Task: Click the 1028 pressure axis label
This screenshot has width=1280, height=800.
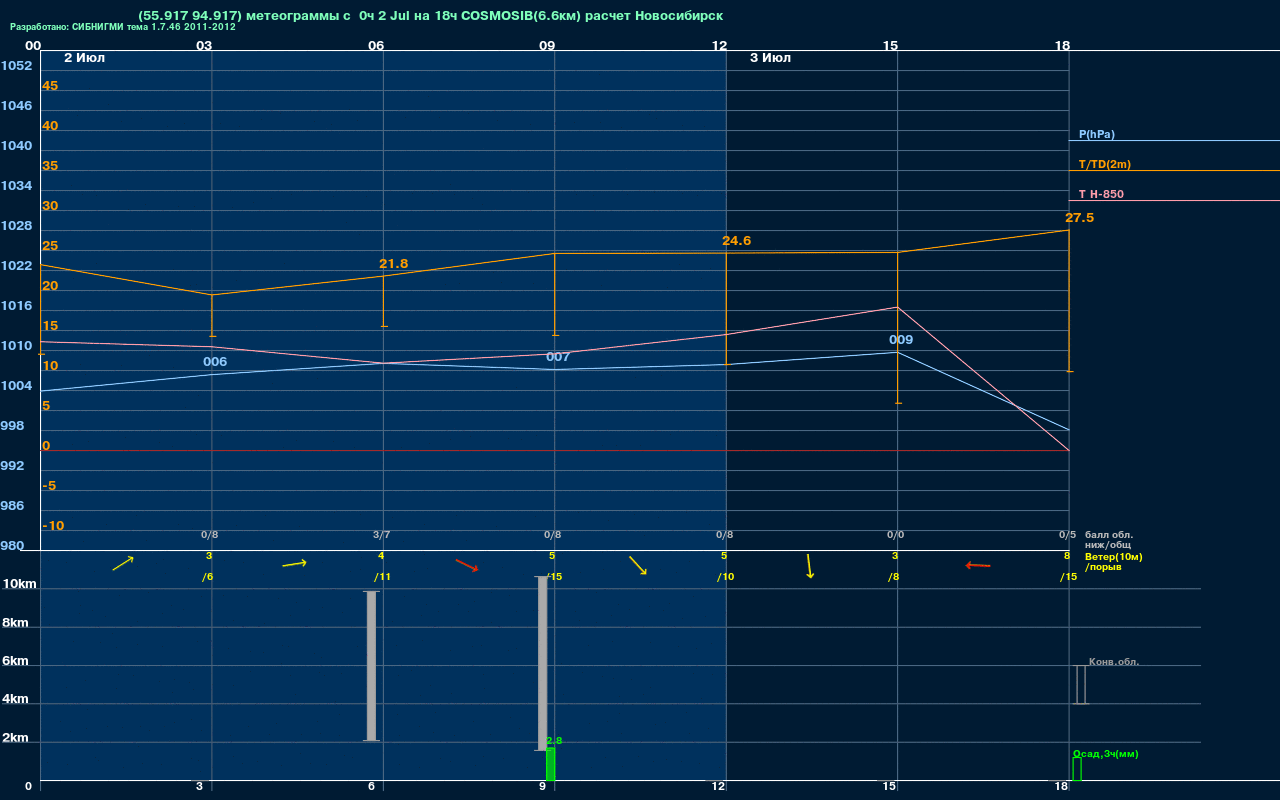Action: coord(16,226)
